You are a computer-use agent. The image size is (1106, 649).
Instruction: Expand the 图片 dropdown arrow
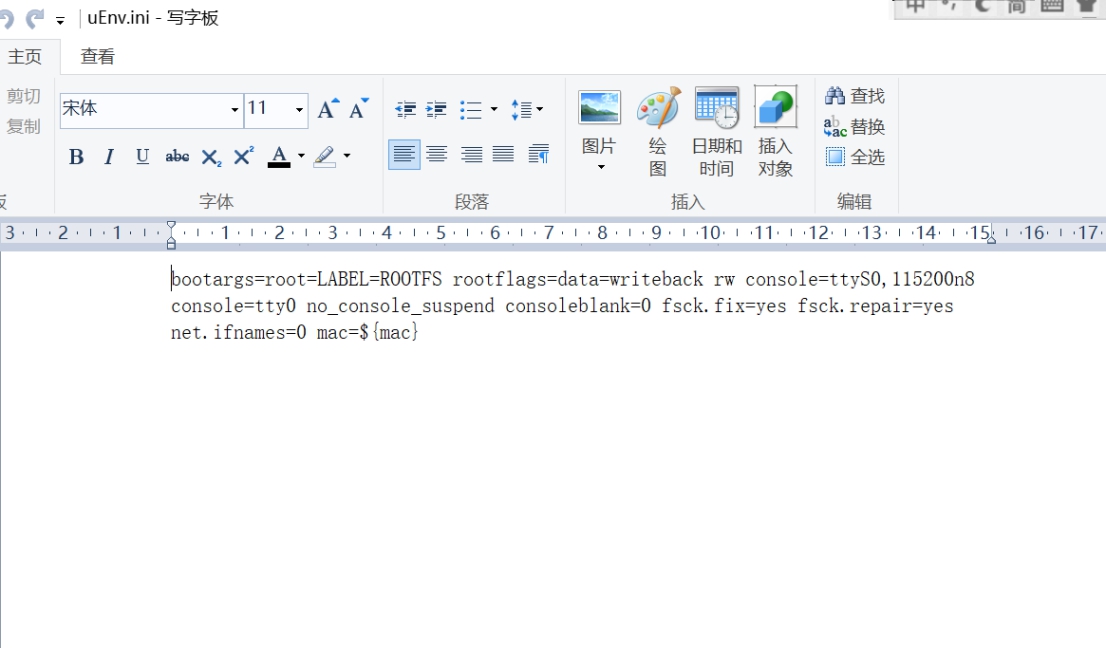(601, 167)
